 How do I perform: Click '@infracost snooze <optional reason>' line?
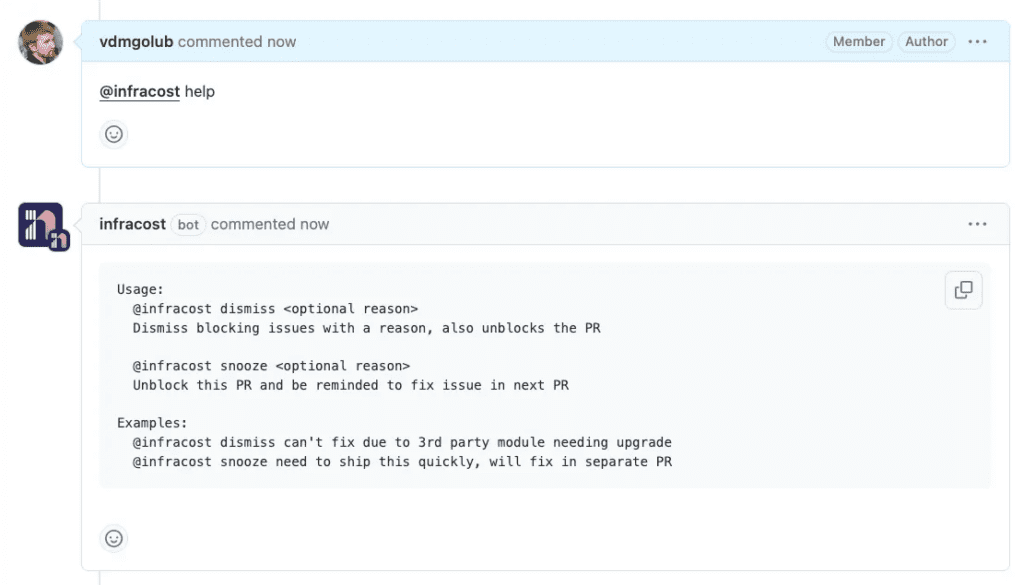pyautogui.click(x=271, y=366)
